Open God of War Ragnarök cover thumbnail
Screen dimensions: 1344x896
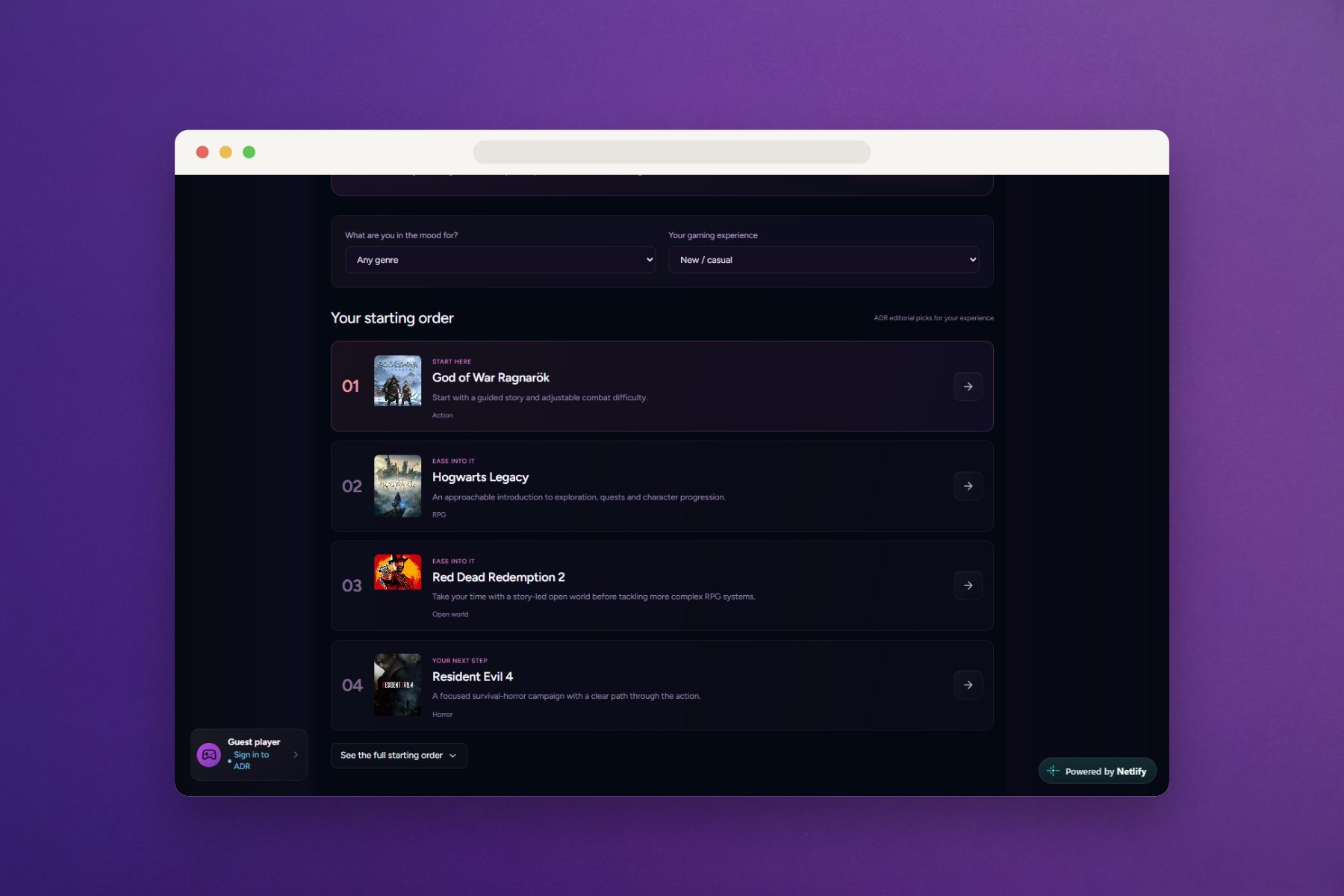click(x=397, y=381)
